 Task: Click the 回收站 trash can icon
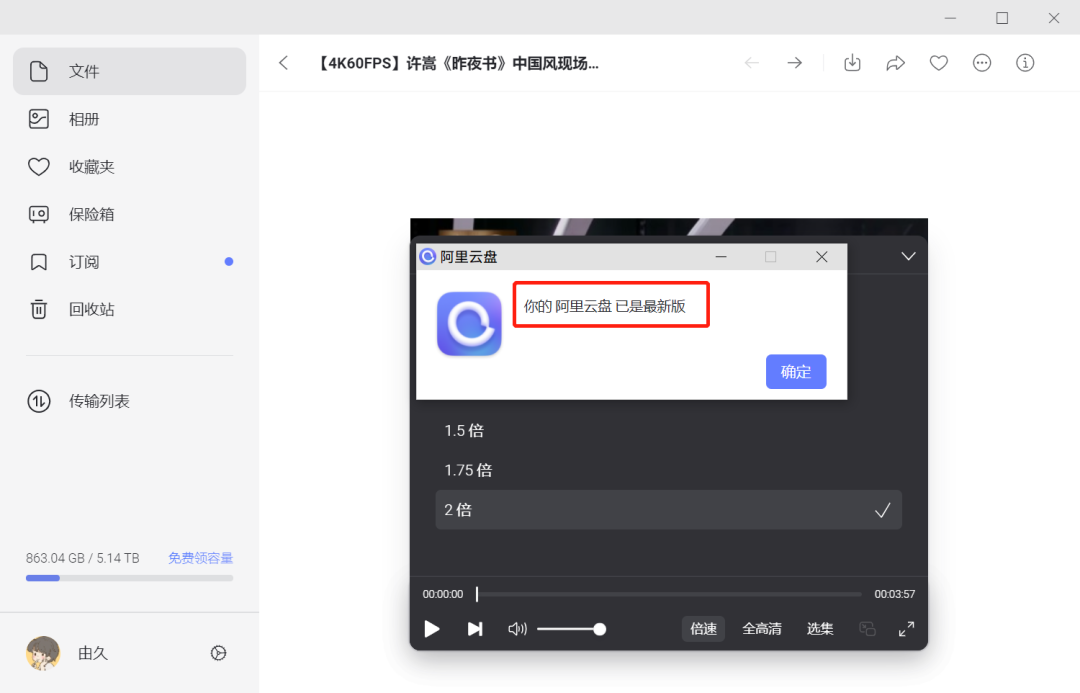[39, 309]
